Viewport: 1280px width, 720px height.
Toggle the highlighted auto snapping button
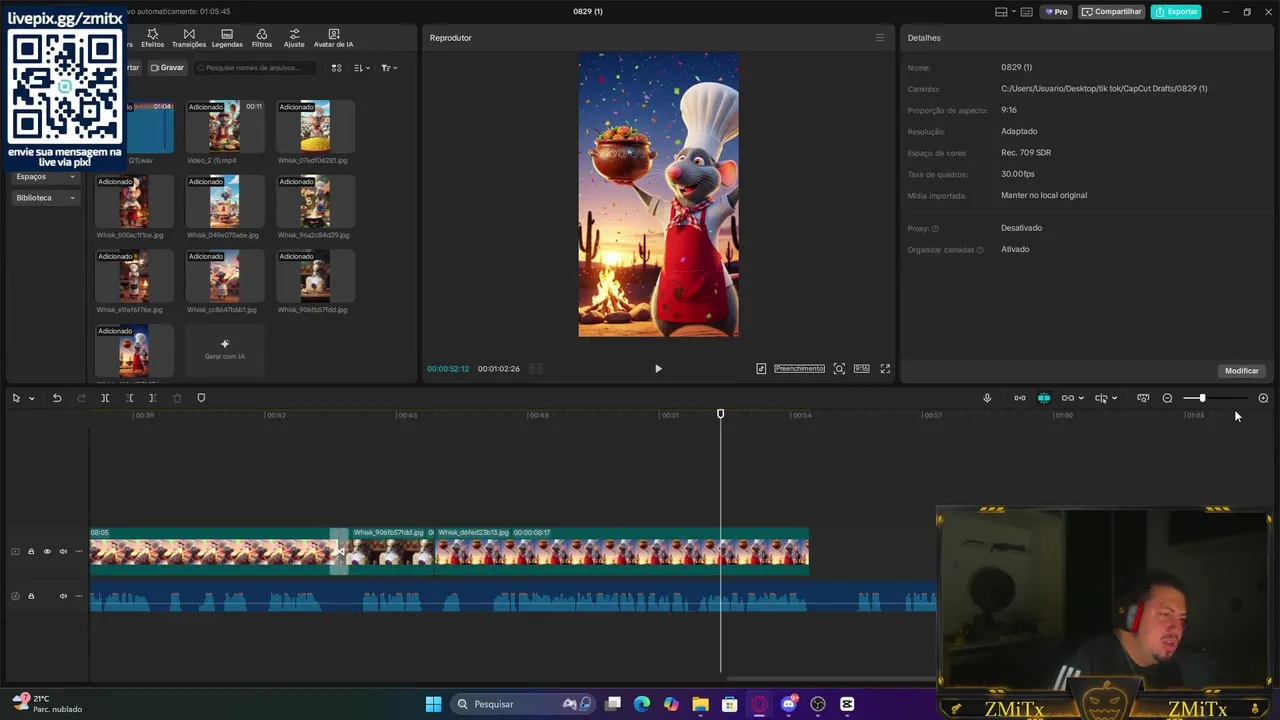(1043, 398)
